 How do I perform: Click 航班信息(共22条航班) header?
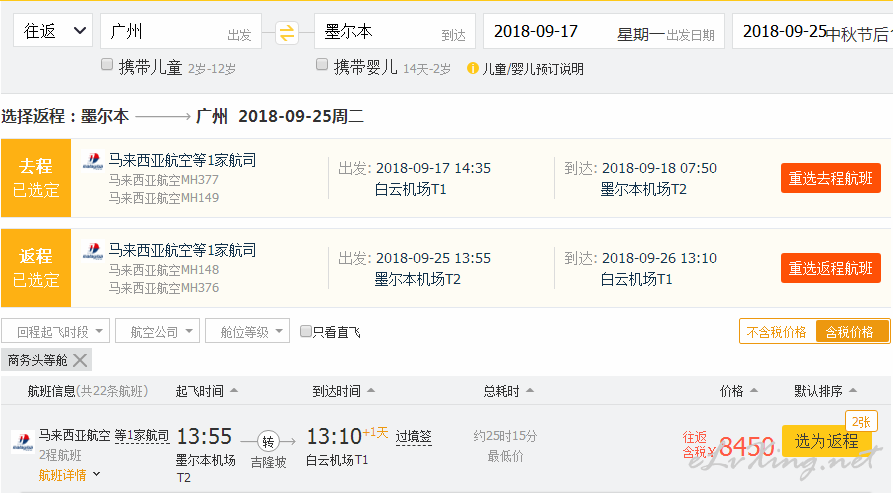pos(88,391)
